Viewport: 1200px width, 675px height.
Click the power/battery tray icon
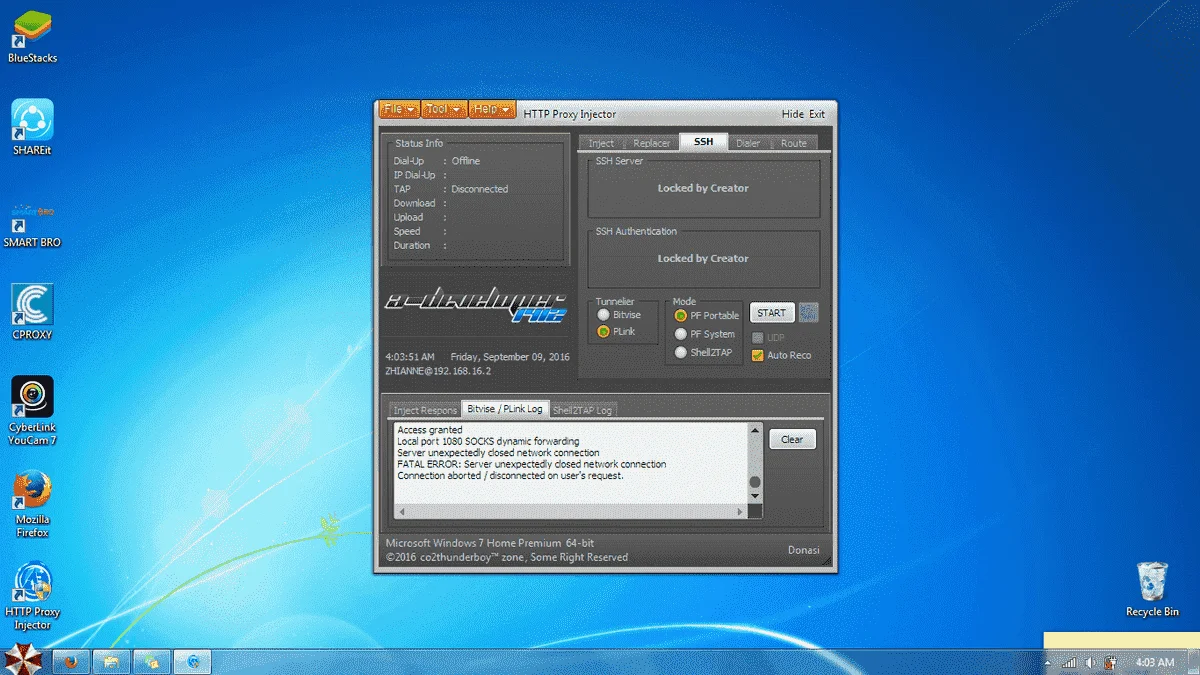[x=1110, y=662]
